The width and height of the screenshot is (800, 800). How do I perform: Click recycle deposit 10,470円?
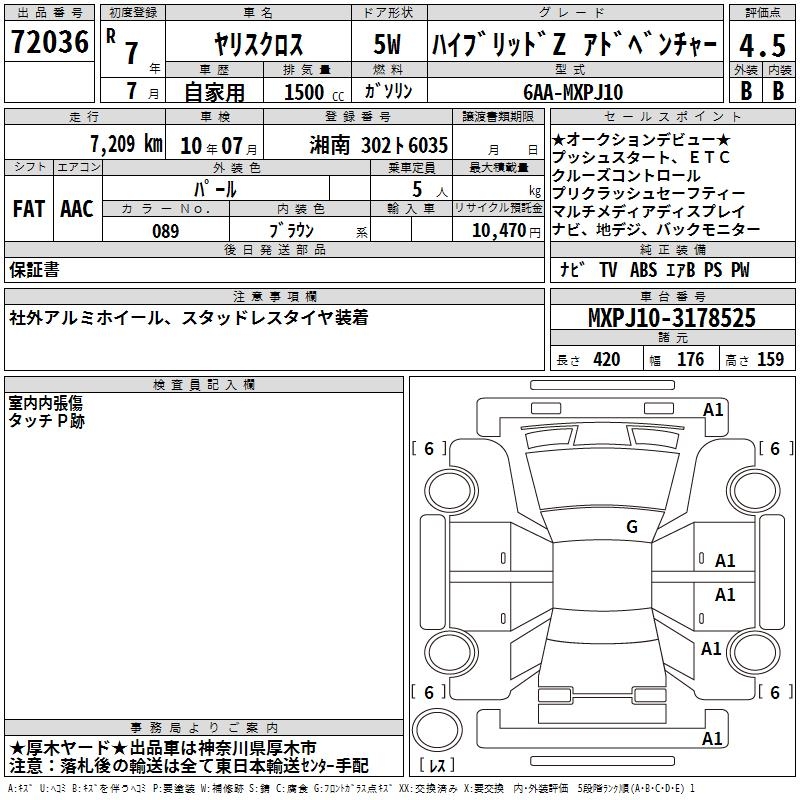pos(506,231)
